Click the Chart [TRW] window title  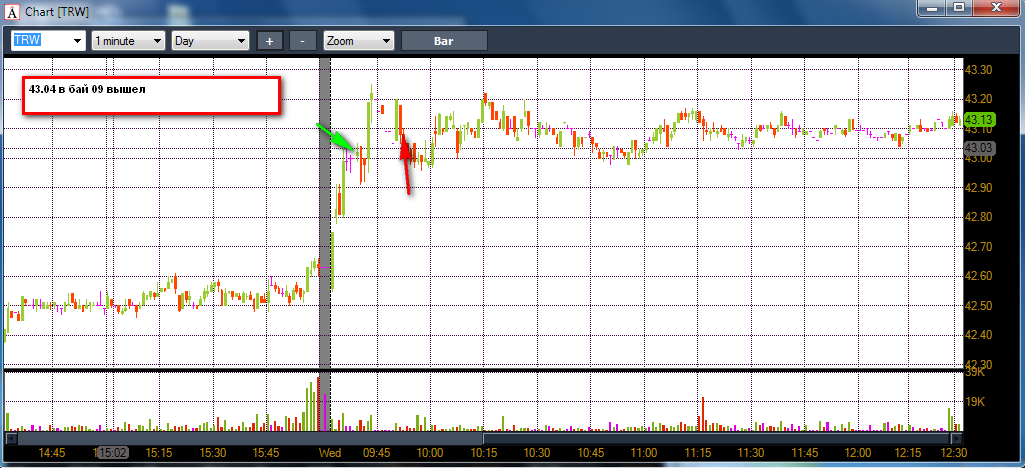point(57,11)
